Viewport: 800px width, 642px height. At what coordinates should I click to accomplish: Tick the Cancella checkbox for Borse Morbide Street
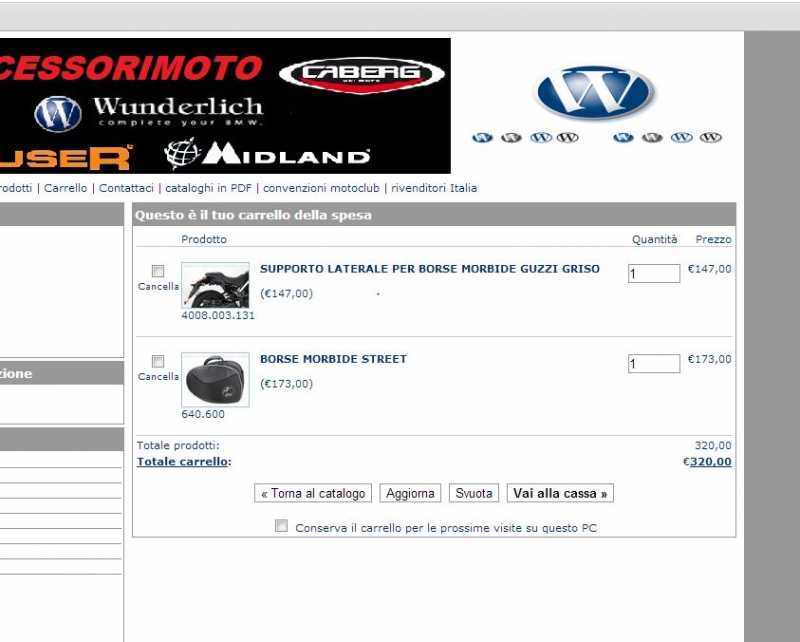coord(158,361)
